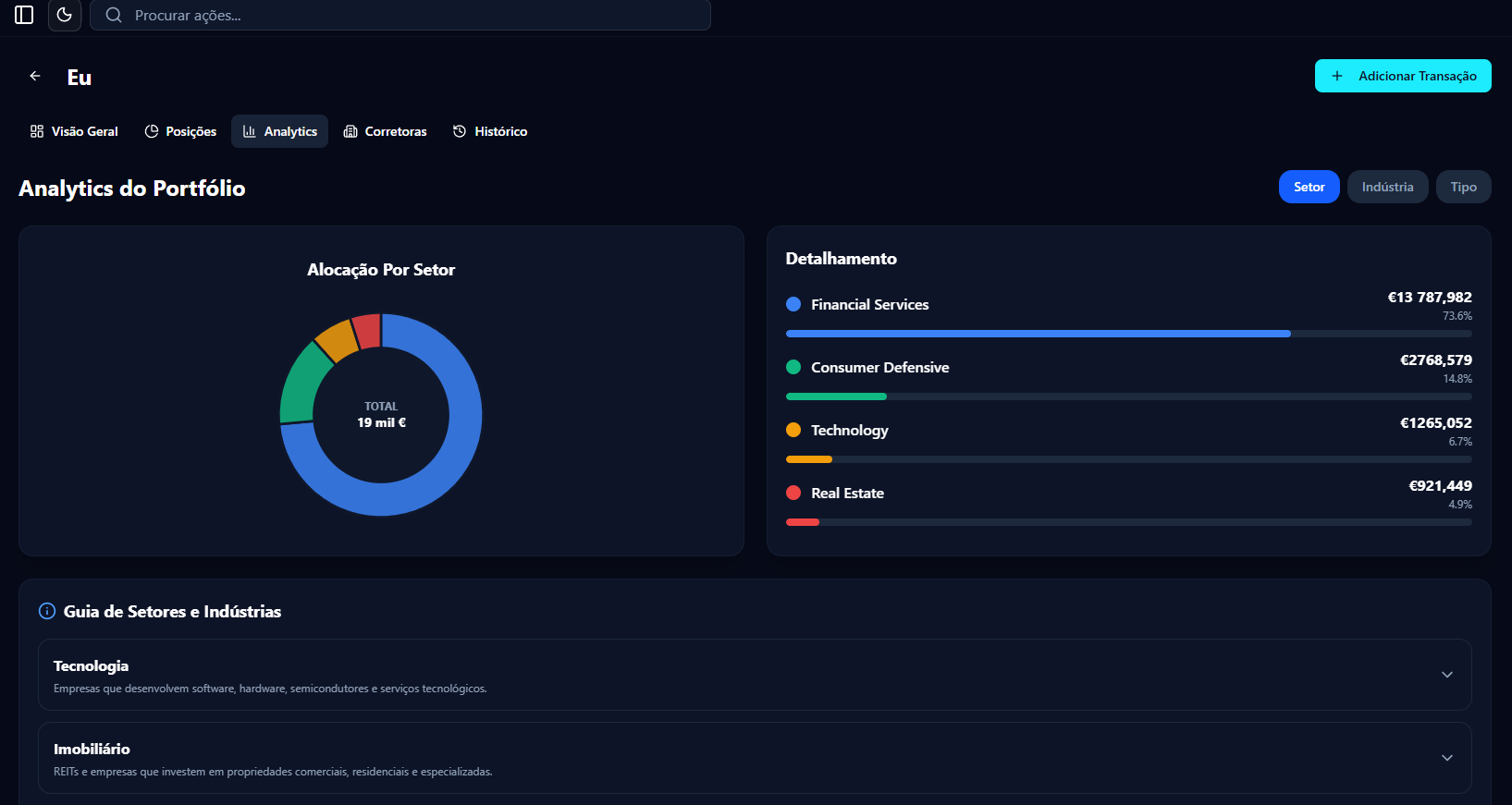Screen dimensions: 1512x805
Task: Click the €13 787,982 value
Action: point(1430,297)
